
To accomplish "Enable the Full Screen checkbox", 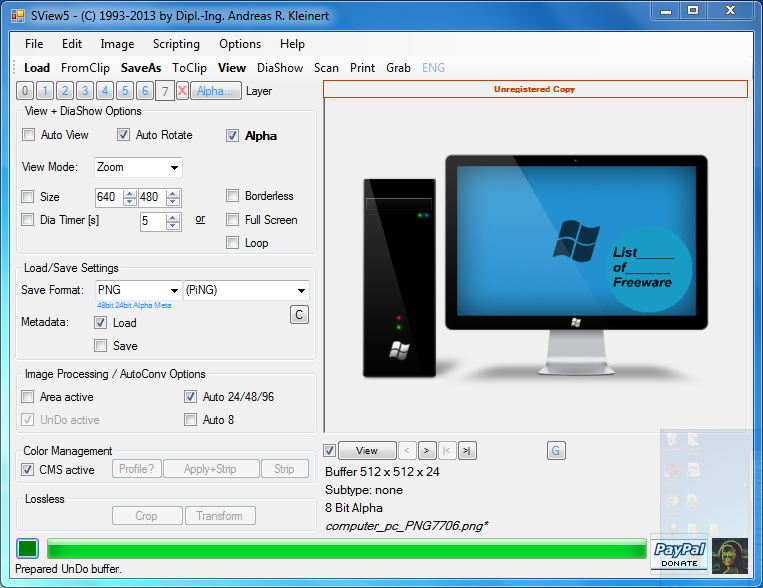I will [233, 220].
